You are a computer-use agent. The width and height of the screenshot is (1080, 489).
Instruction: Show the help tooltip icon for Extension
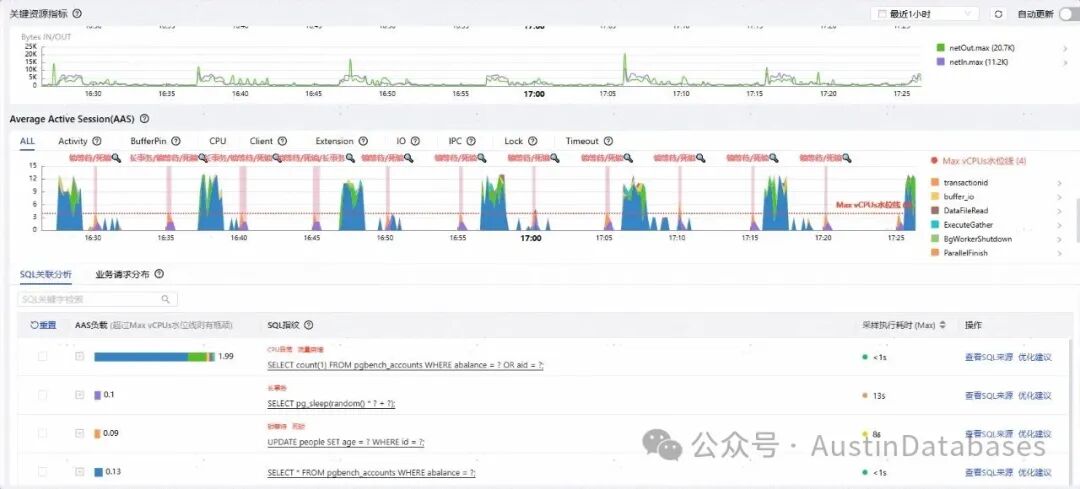pos(363,141)
